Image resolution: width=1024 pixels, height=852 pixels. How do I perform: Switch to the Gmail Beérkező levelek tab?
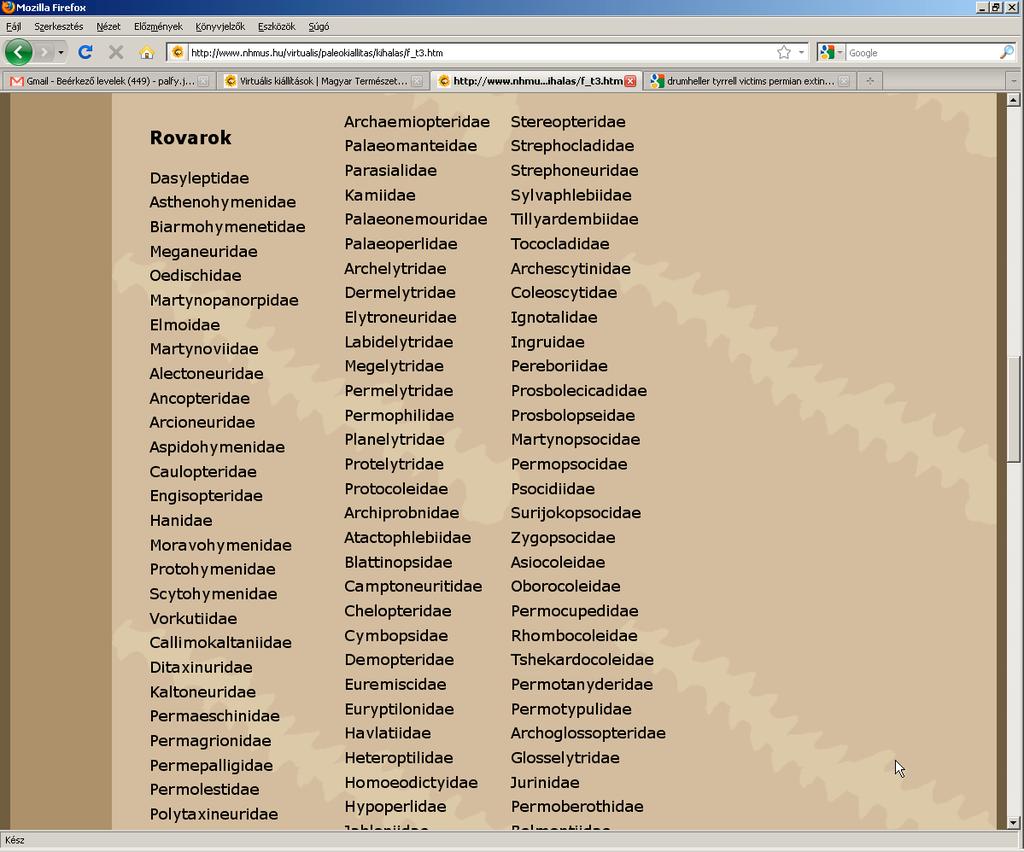click(108, 81)
